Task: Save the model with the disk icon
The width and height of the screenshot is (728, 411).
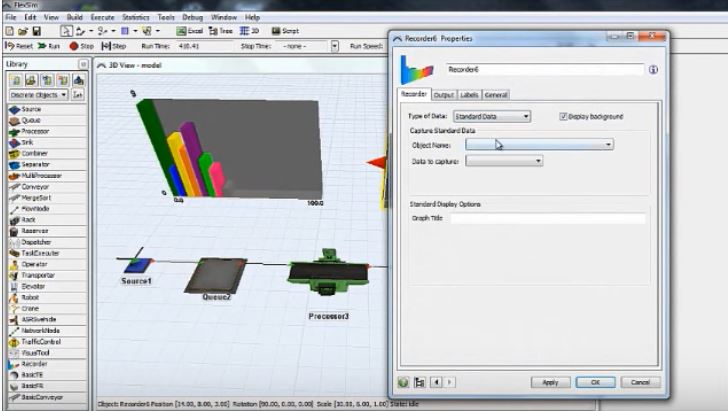Action: coord(36,31)
